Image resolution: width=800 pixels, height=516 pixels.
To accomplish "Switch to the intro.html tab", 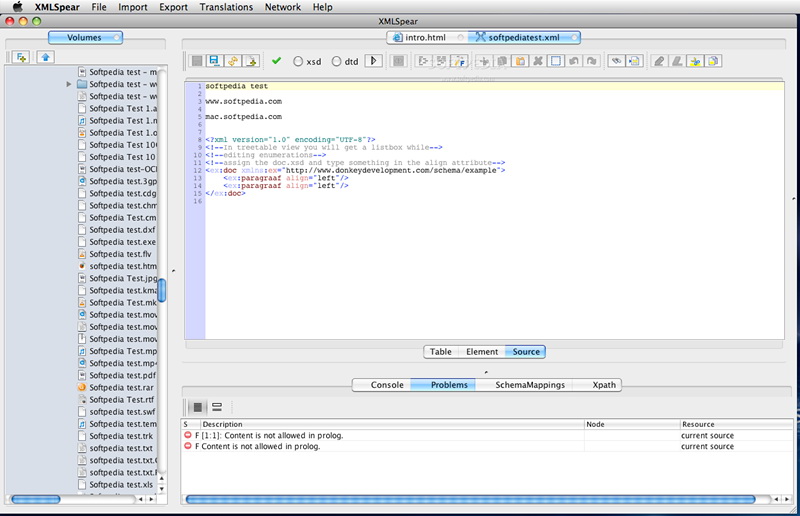I will pyautogui.click(x=426, y=37).
